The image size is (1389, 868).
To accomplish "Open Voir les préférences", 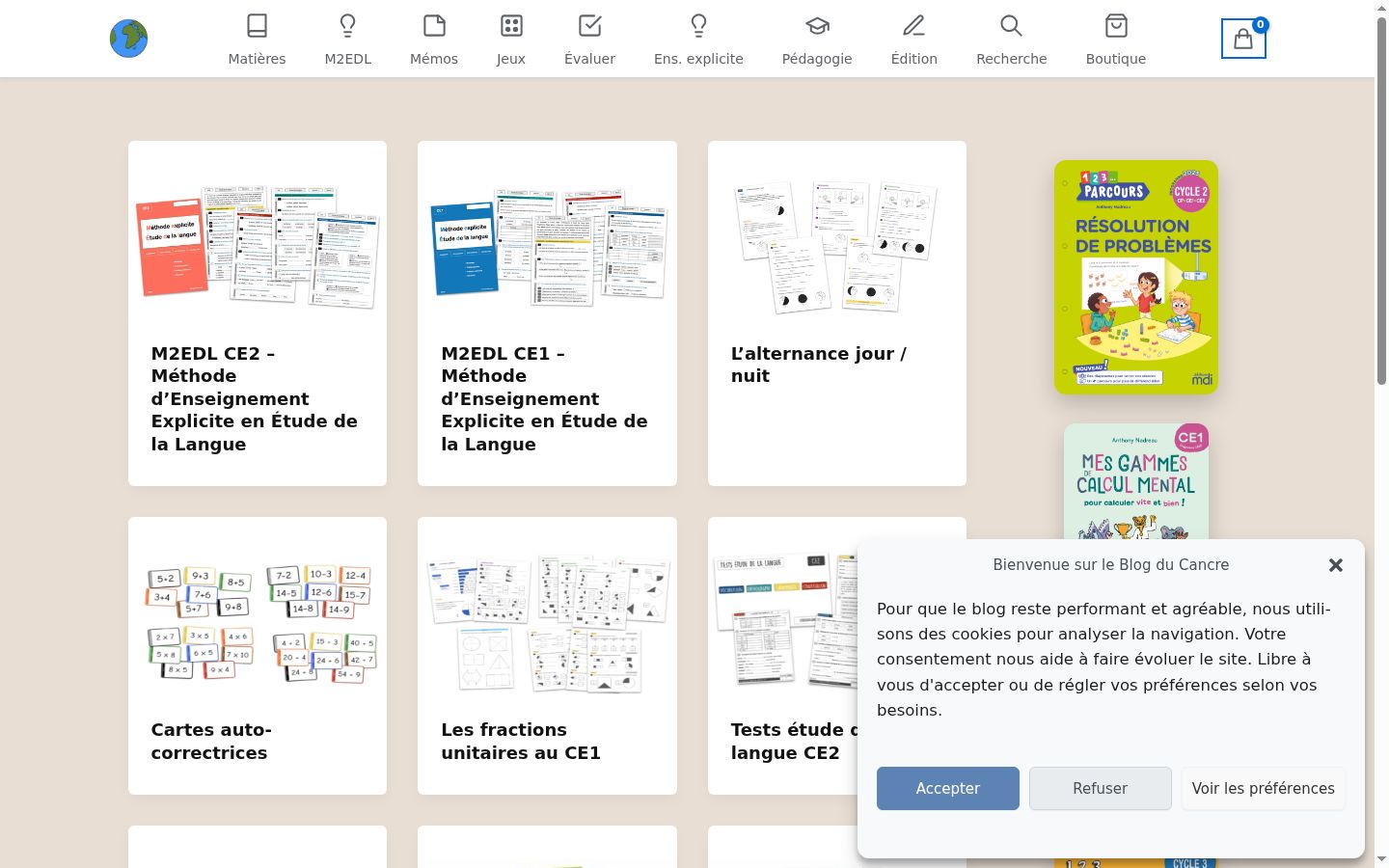I will [x=1264, y=788].
